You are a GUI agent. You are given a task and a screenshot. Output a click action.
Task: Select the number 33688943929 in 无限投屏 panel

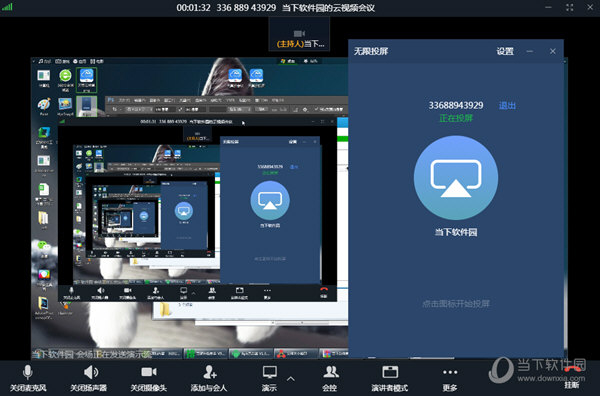[x=456, y=105]
